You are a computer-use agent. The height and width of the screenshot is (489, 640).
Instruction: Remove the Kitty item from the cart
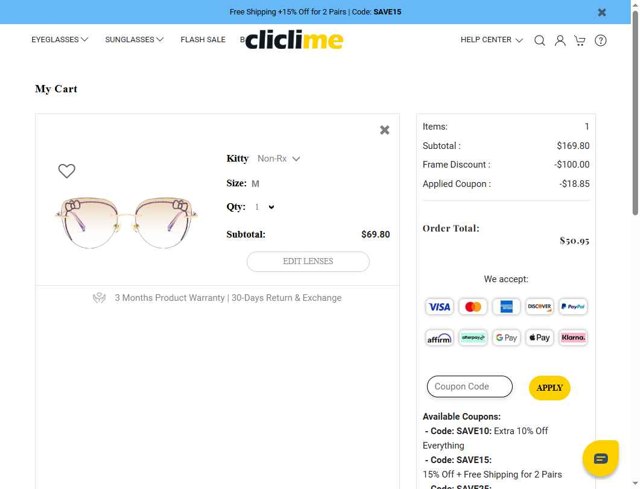(384, 130)
